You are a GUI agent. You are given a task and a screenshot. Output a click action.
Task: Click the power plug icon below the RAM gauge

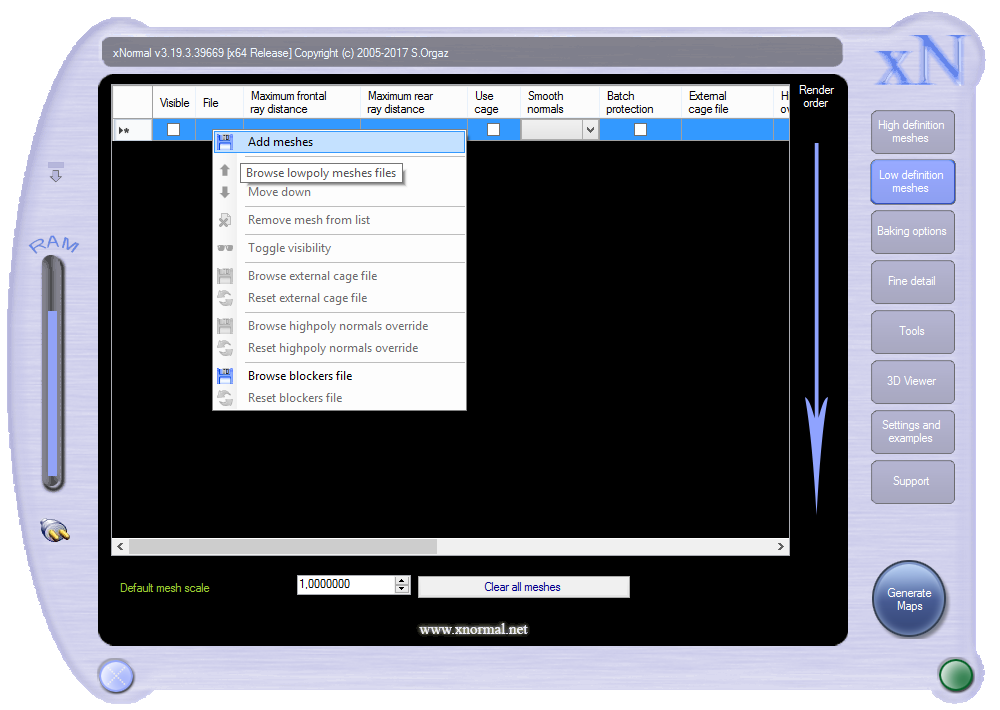pyautogui.click(x=55, y=530)
